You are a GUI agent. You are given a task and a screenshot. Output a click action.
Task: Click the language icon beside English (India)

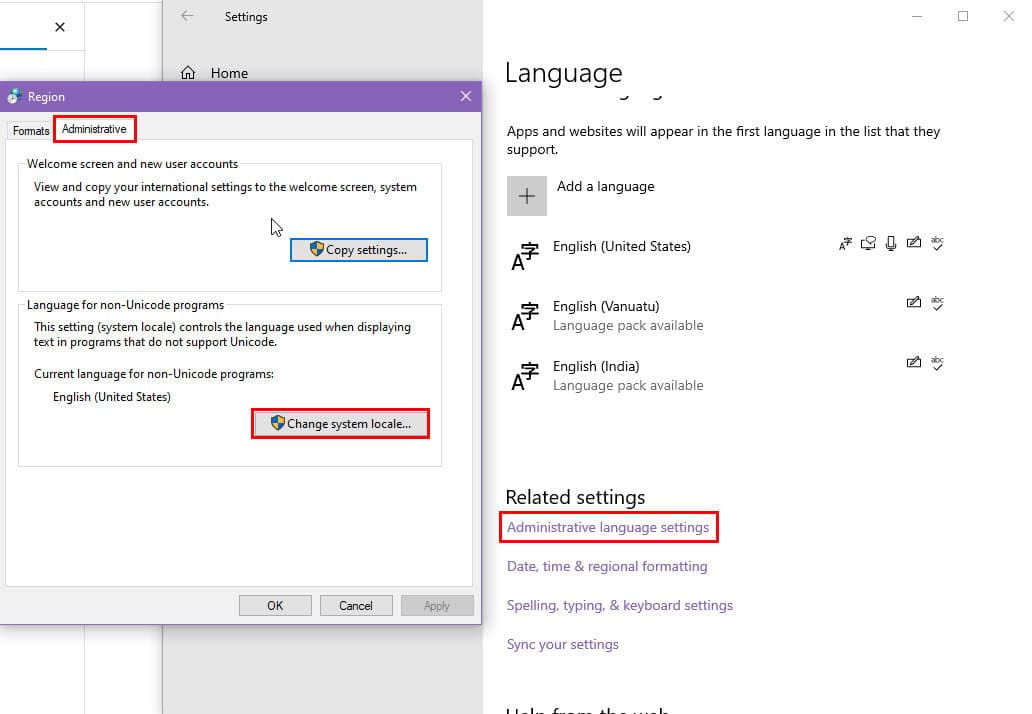pyautogui.click(x=525, y=376)
